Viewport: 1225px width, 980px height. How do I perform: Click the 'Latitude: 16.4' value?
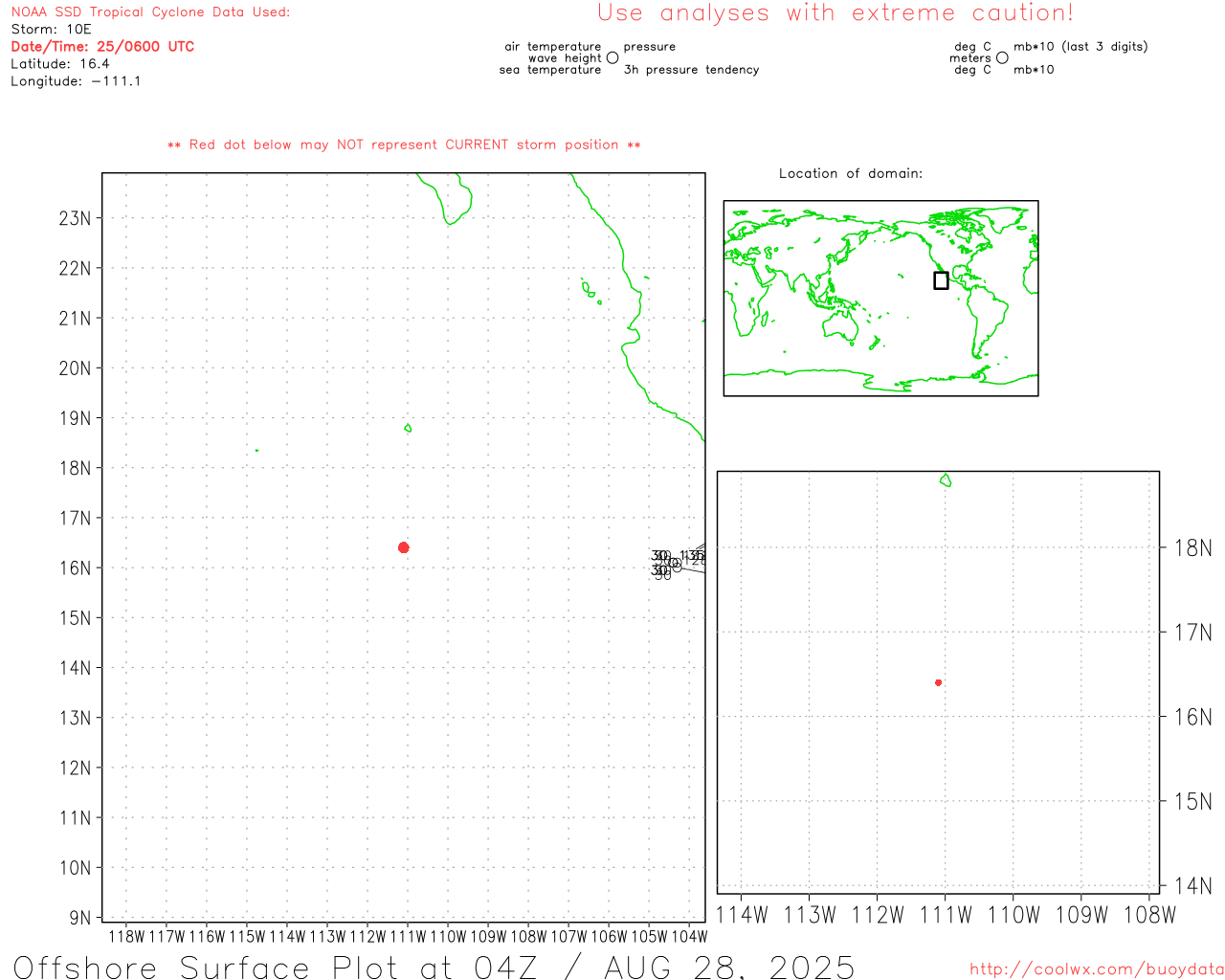(x=60, y=64)
